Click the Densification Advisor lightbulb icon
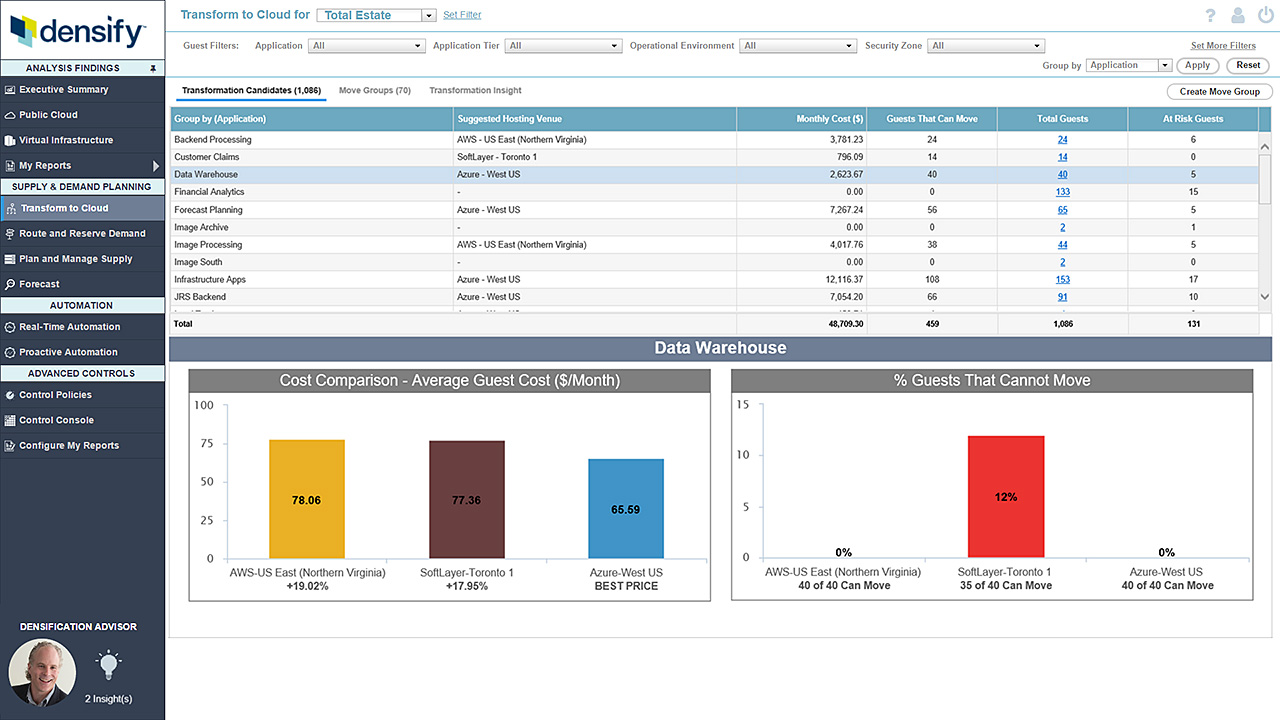The image size is (1280, 720). coord(108,665)
